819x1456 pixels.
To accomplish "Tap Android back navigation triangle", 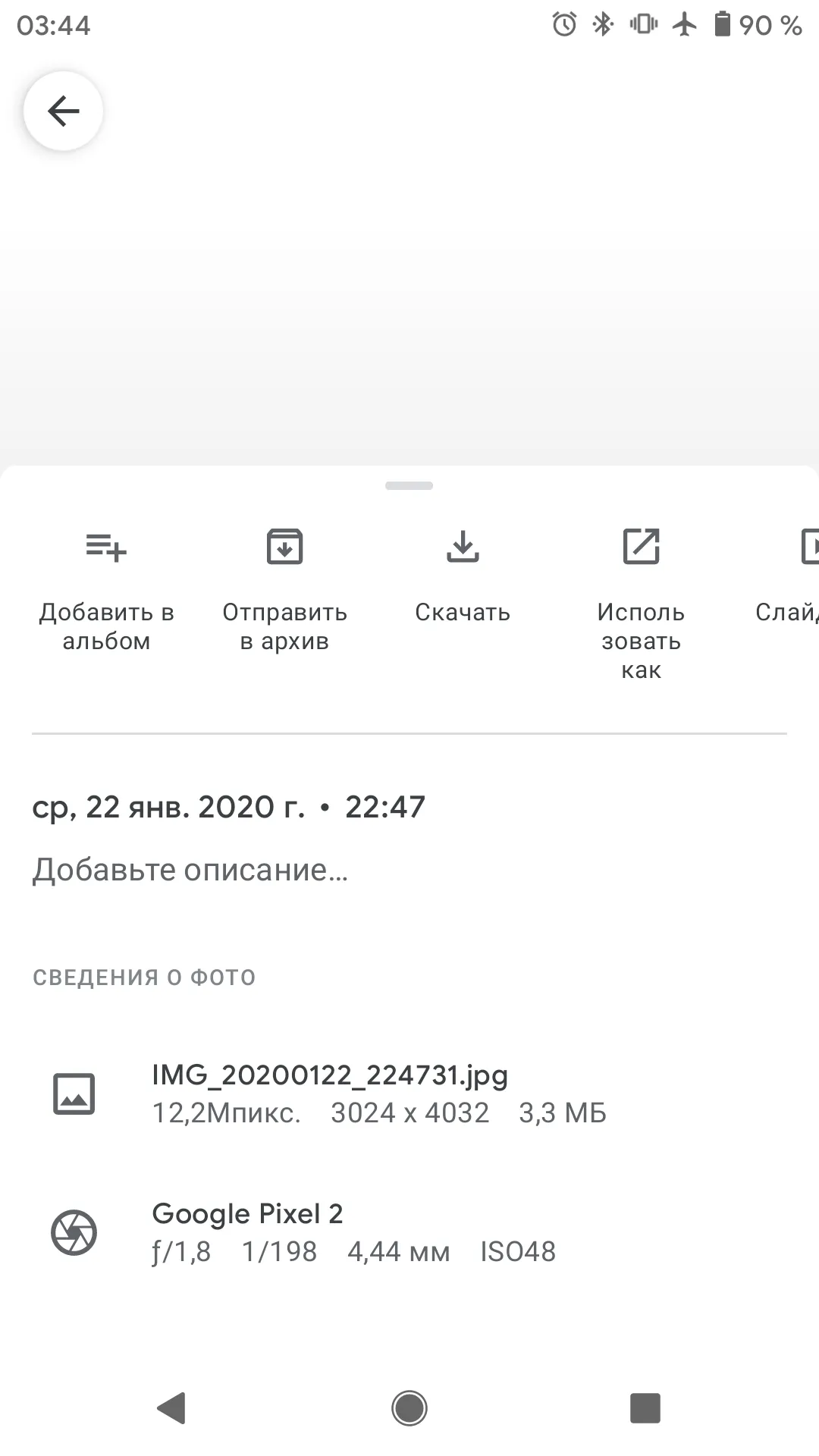I will click(x=171, y=1408).
